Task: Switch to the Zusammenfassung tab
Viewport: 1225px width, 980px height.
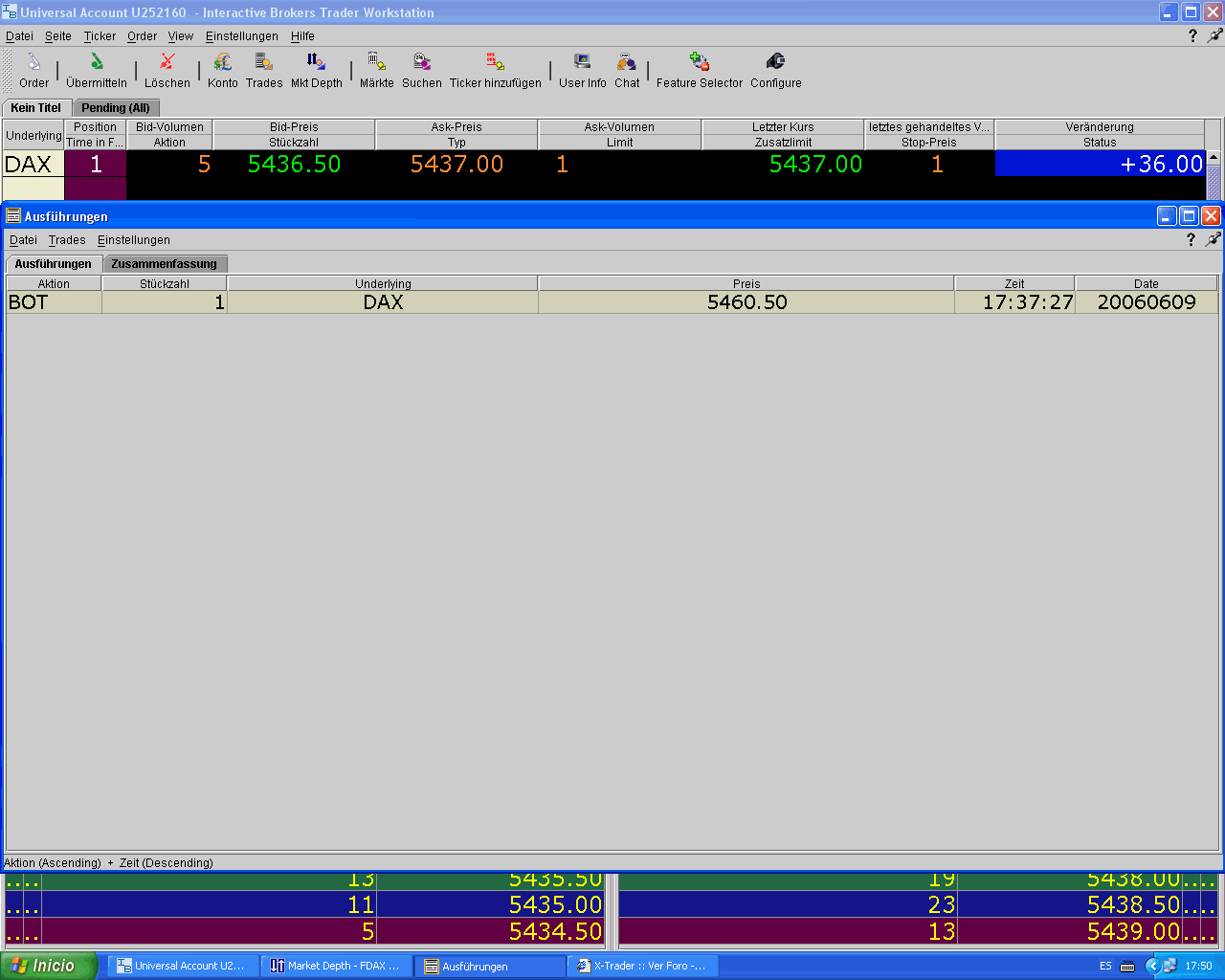Action: [165, 264]
